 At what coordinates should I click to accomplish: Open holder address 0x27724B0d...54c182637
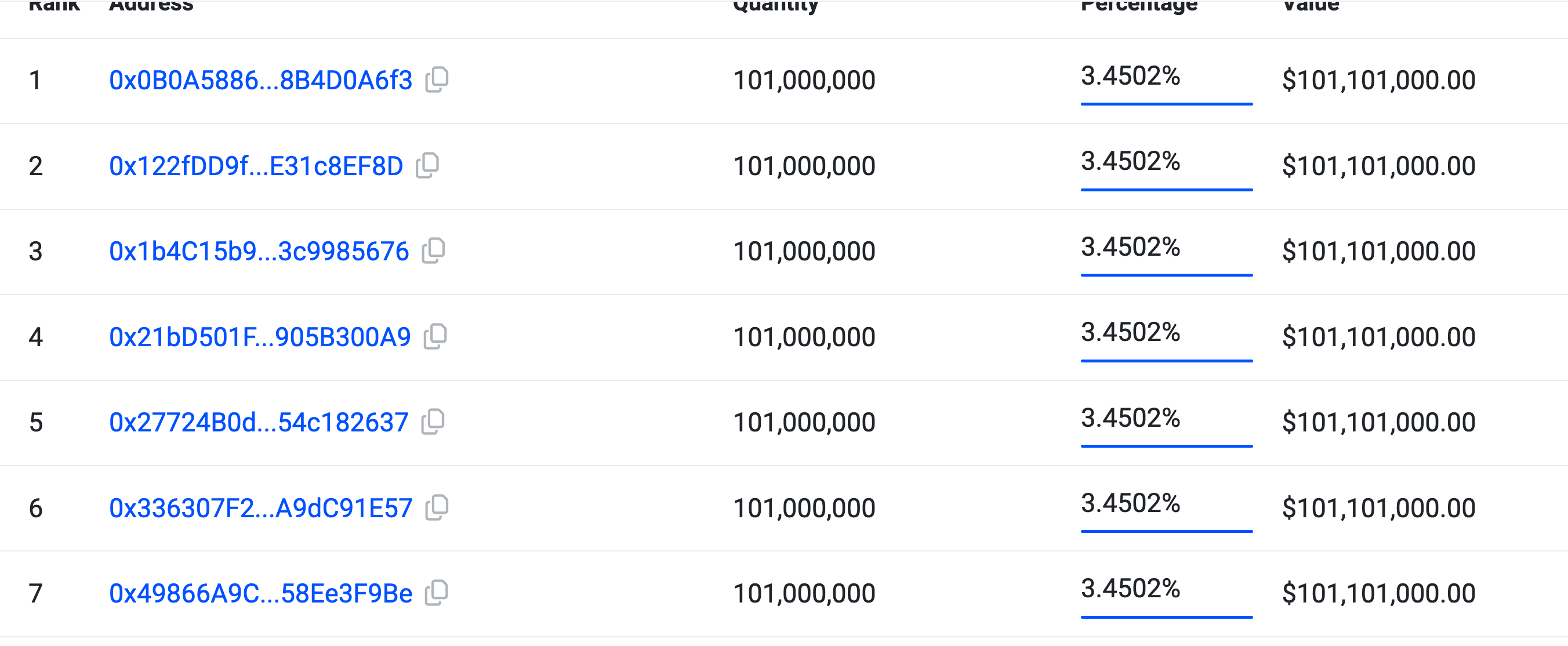(259, 423)
